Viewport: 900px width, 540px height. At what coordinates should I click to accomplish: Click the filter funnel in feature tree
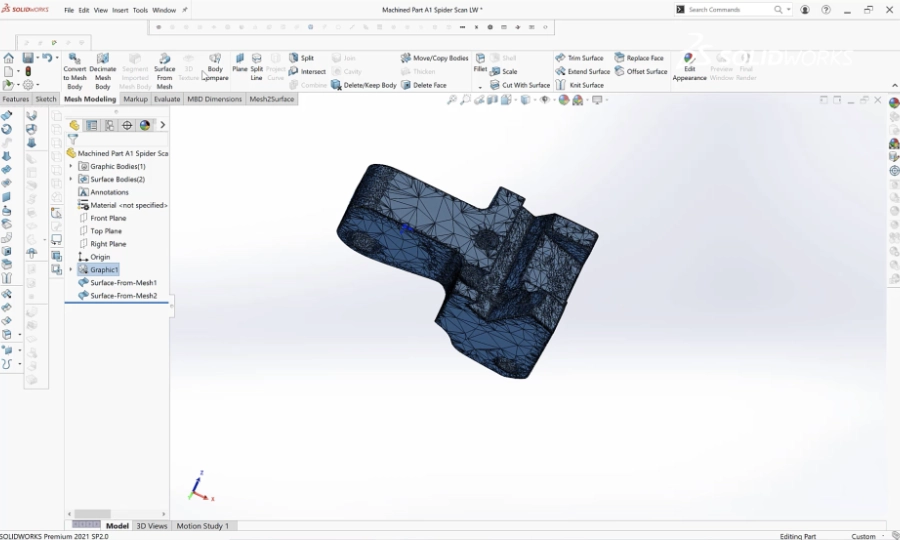pyautogui.click(x=72, y=139)
